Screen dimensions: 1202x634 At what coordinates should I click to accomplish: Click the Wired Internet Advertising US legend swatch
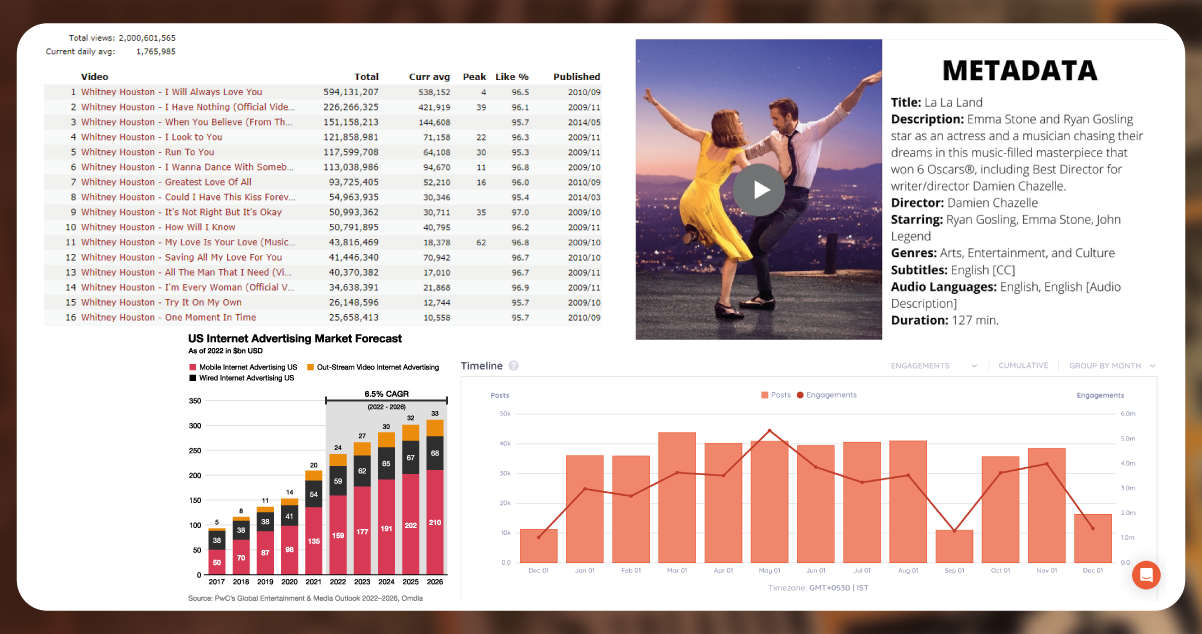coord(192,379)
